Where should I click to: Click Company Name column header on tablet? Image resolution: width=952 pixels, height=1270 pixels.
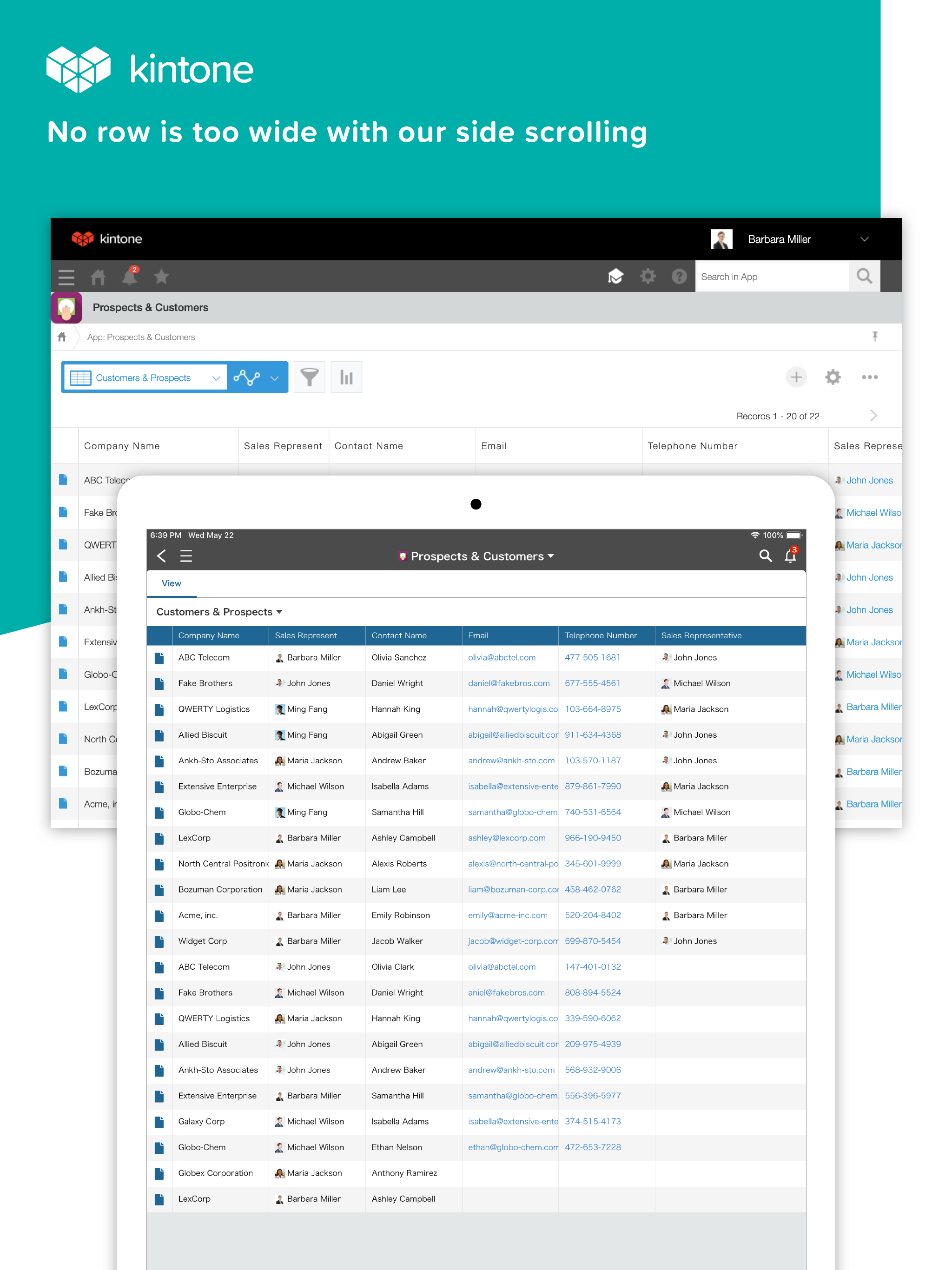[208, 635]
